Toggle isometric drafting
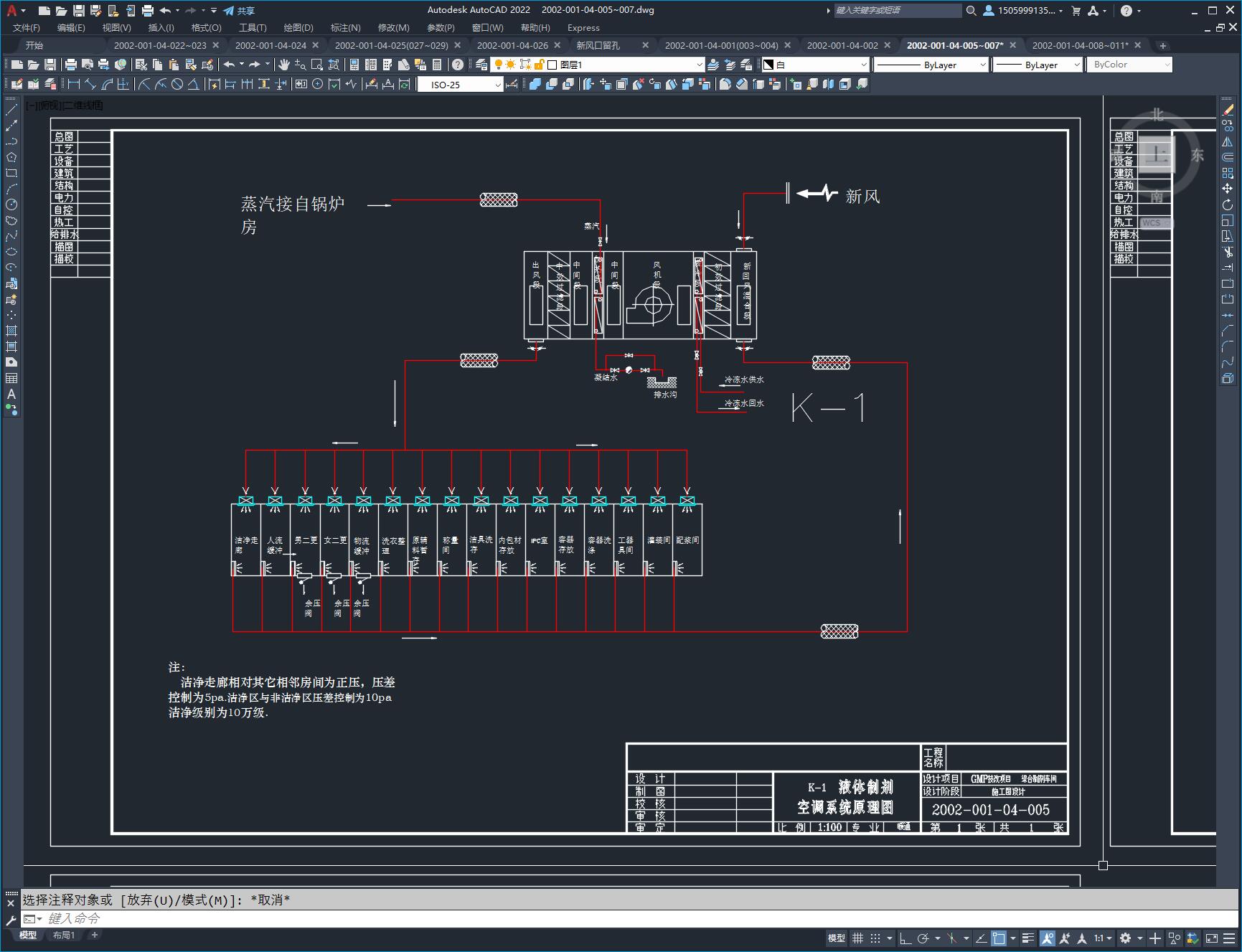 pos(952,938)
